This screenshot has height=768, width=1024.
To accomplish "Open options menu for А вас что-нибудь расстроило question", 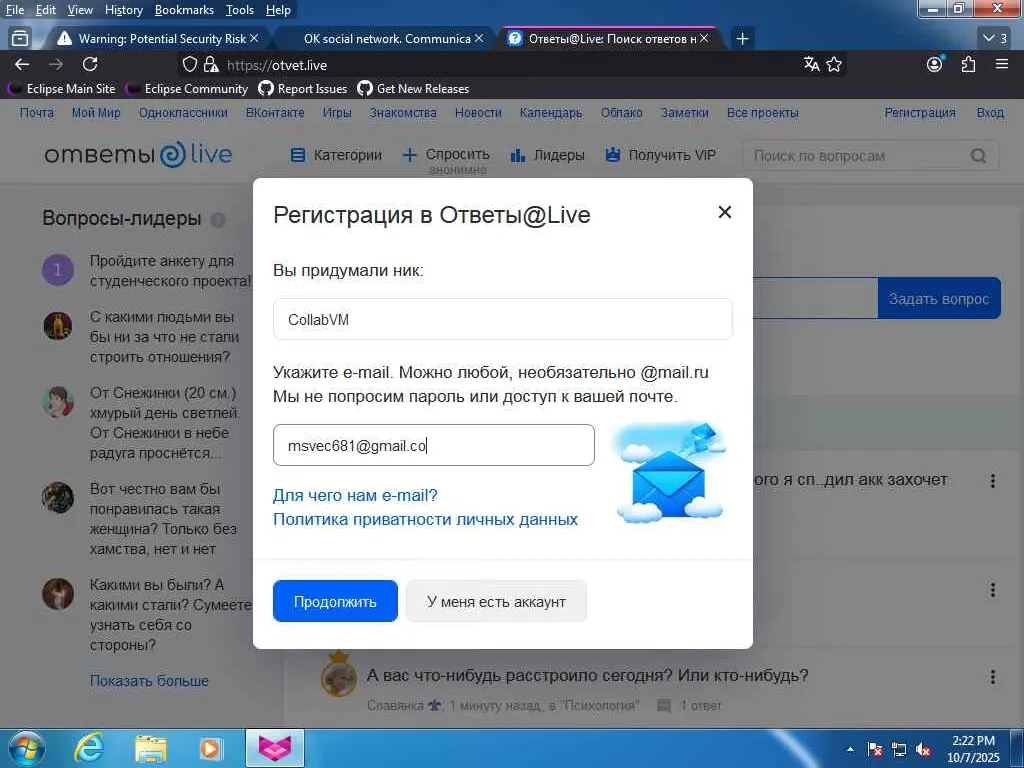I will [993, 677].
